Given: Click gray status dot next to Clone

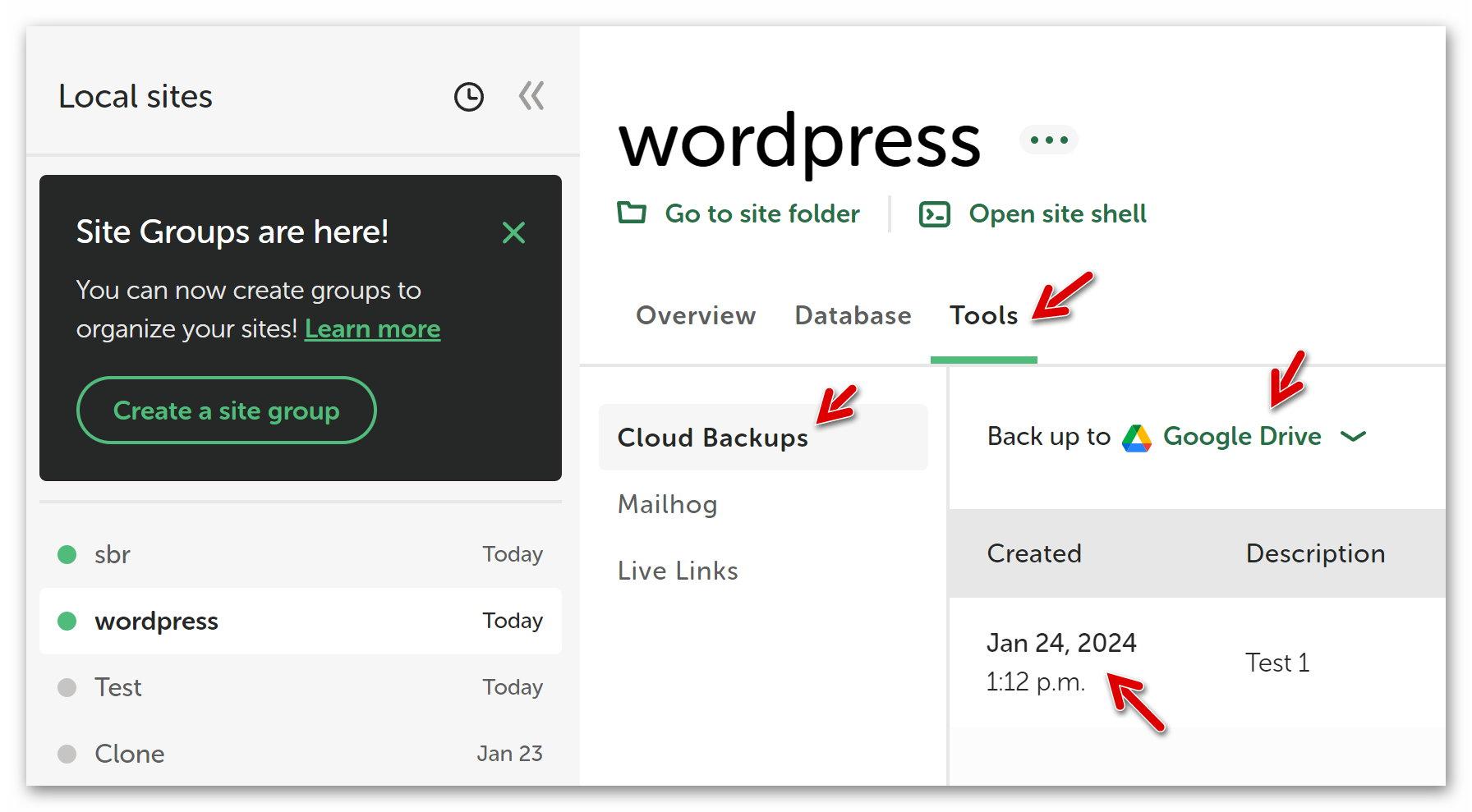Looking at the screenshot, I should click(x=67, y=754).
